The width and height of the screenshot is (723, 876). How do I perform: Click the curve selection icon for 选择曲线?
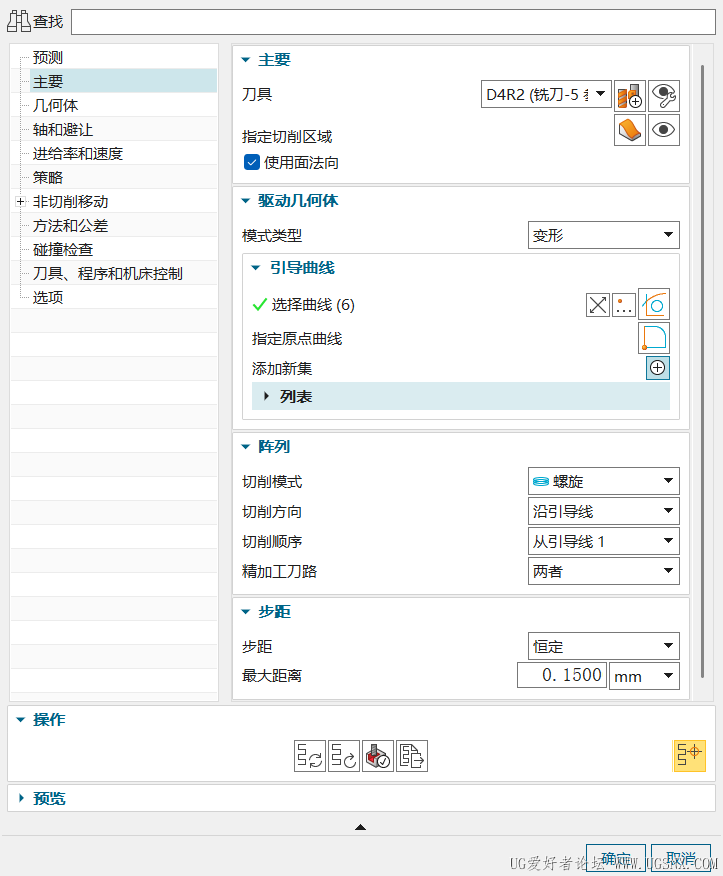(653, 304)
